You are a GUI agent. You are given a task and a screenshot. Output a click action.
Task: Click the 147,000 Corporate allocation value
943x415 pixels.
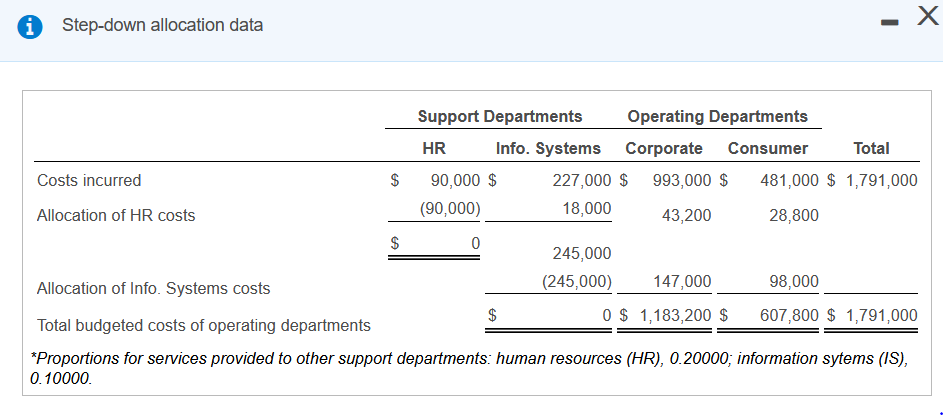point(682,281)
